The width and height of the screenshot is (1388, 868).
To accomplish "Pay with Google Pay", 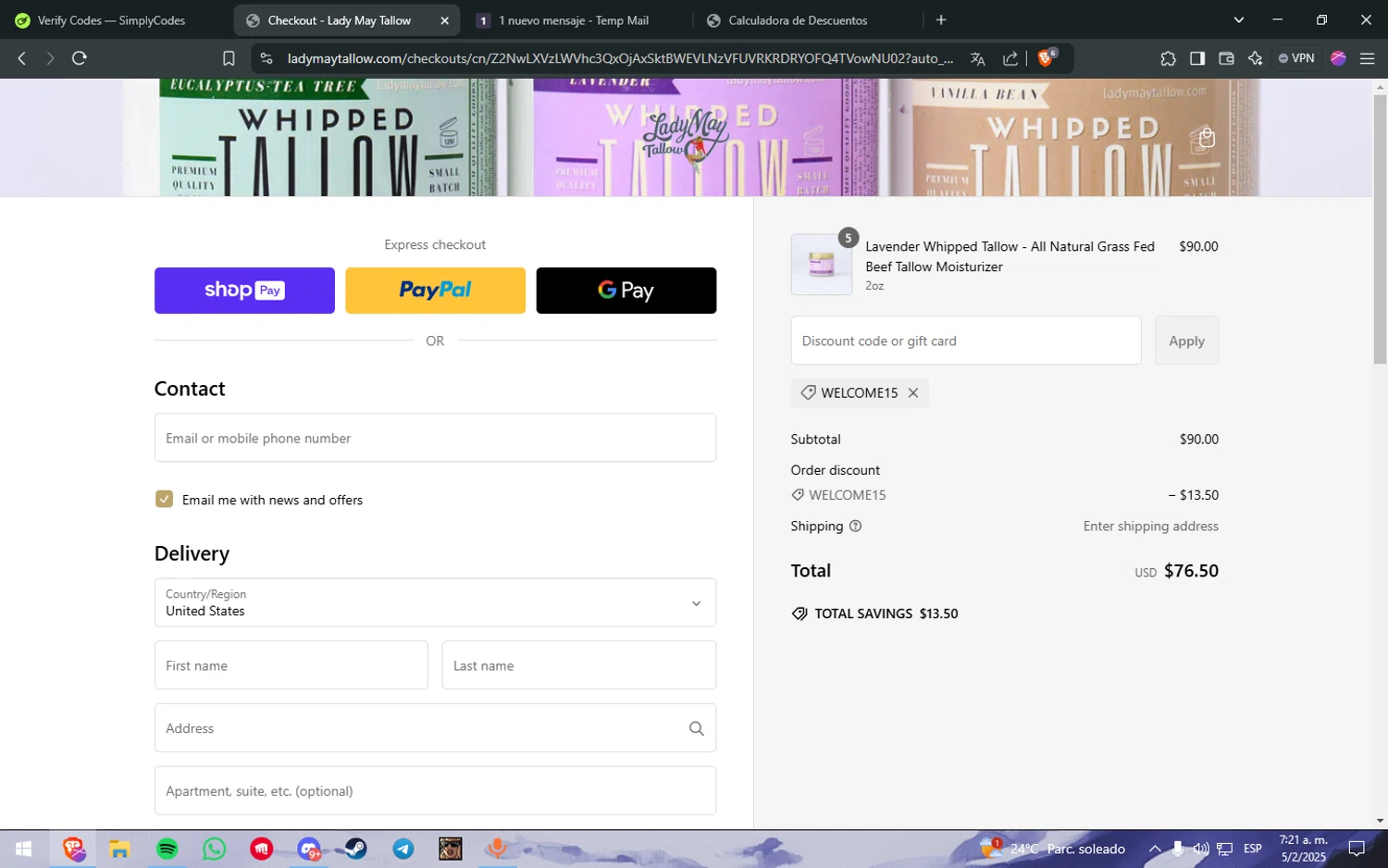I will click(626, 291).
